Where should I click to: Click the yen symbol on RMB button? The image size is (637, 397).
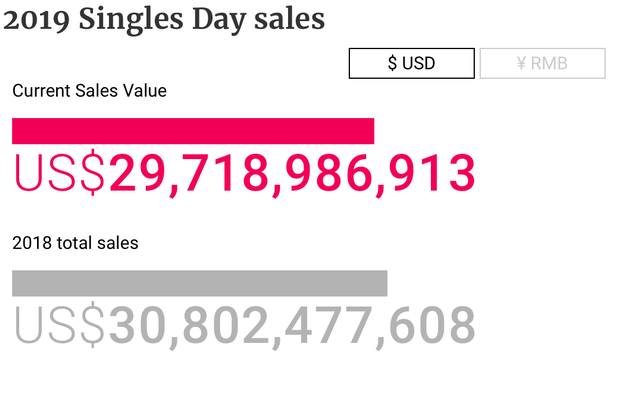521,63
